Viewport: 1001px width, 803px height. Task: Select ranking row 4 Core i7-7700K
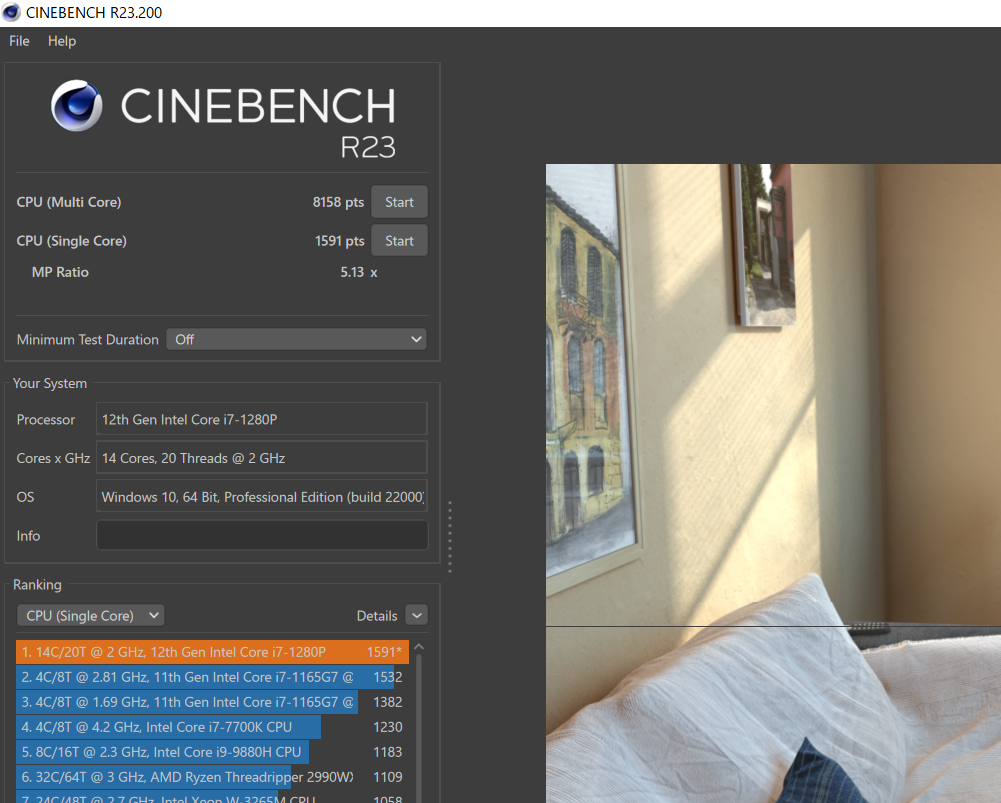(212, 727)
